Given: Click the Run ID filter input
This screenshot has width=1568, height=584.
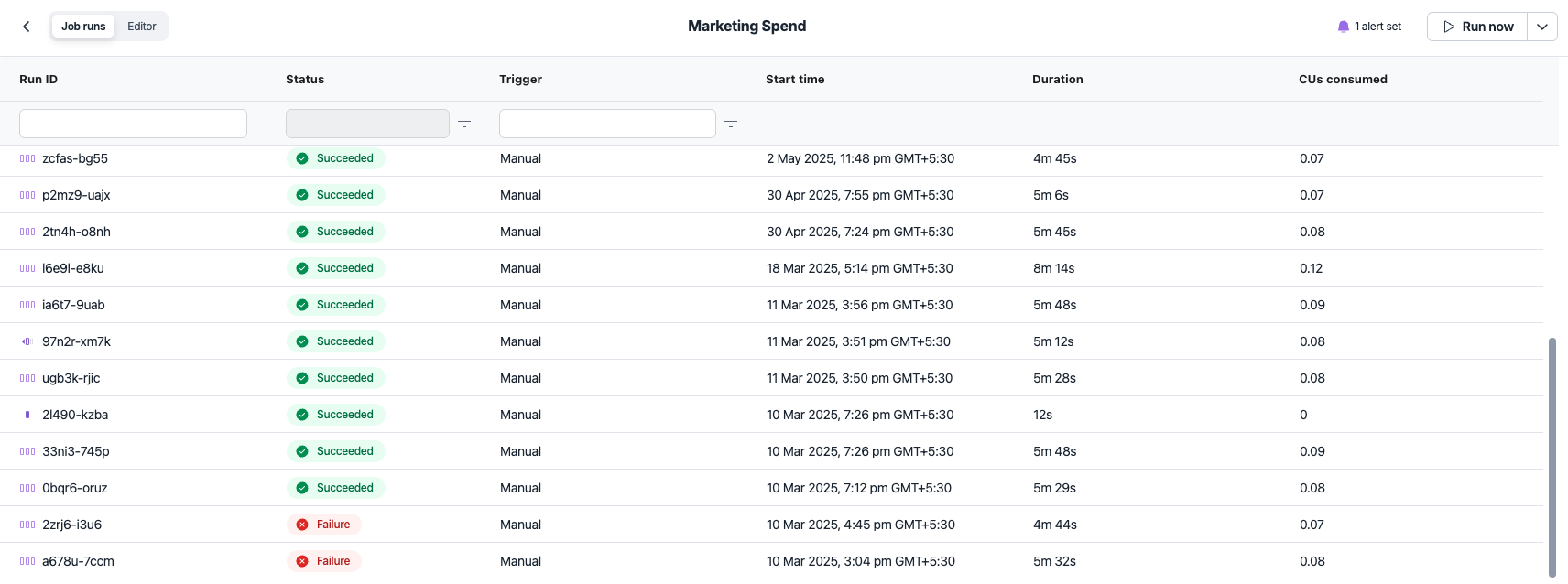Looking at the screenshot, I should tap(133, 124).
